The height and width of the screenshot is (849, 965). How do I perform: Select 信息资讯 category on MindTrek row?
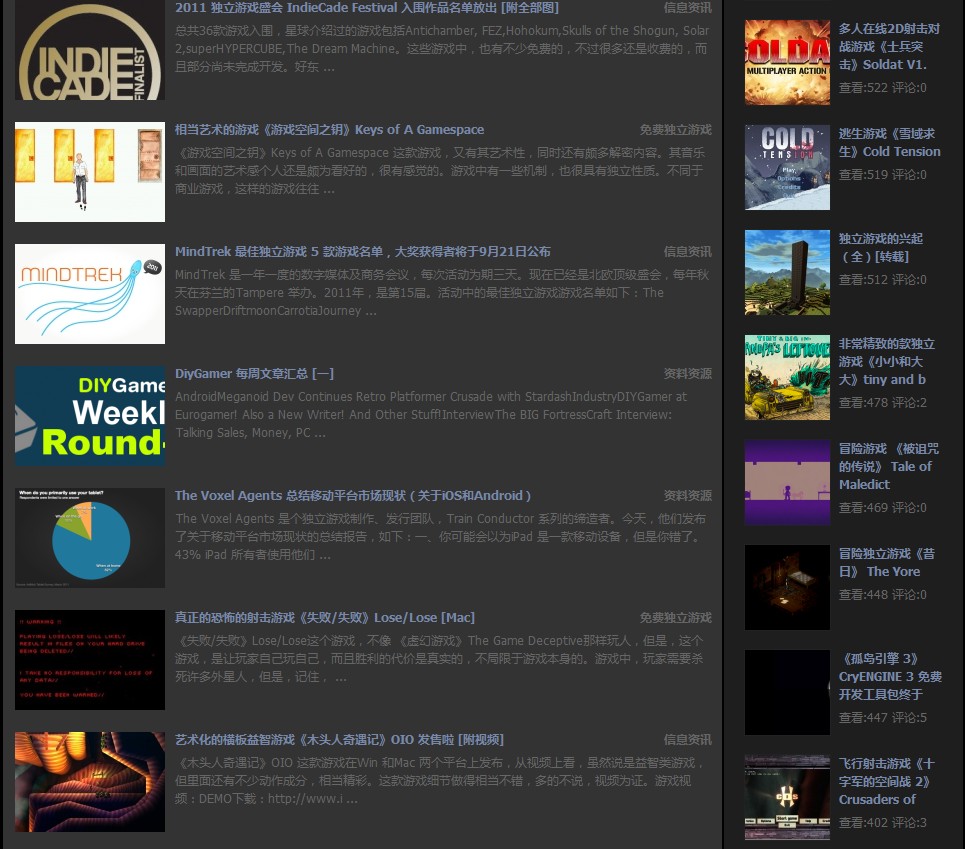[x=687, y=252]
